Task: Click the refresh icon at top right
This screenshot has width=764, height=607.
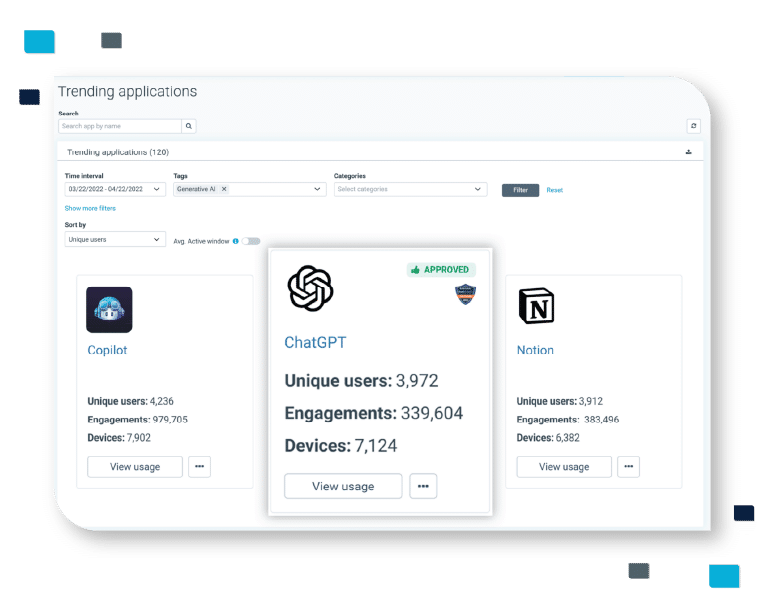Action: point(693,126)
